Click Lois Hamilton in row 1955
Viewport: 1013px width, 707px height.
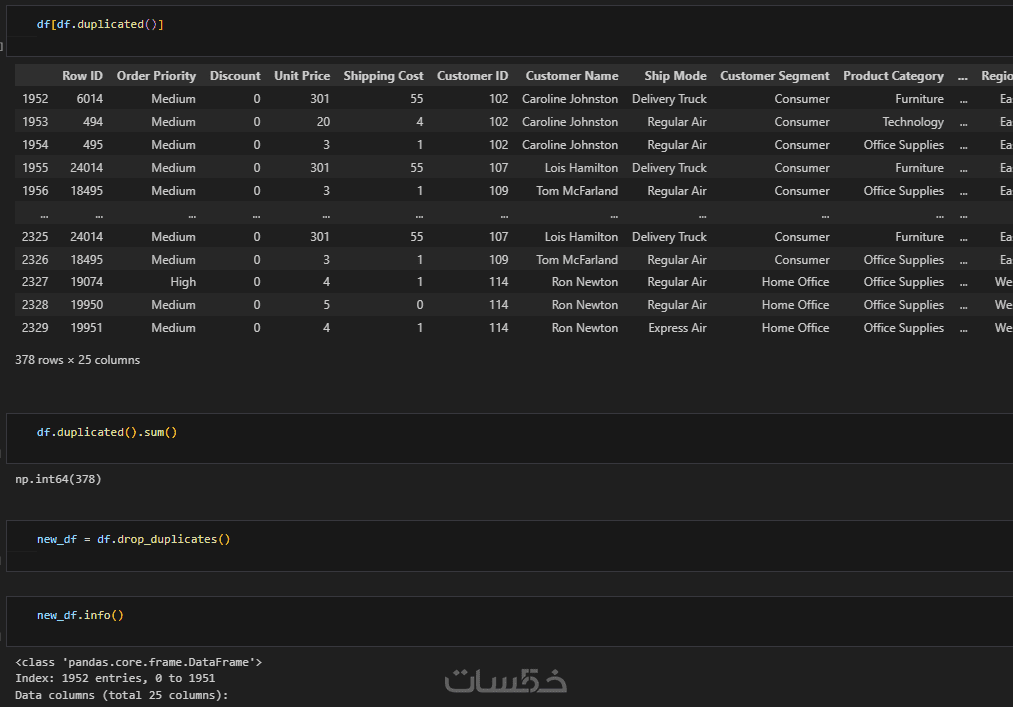(x=581, y=167)
